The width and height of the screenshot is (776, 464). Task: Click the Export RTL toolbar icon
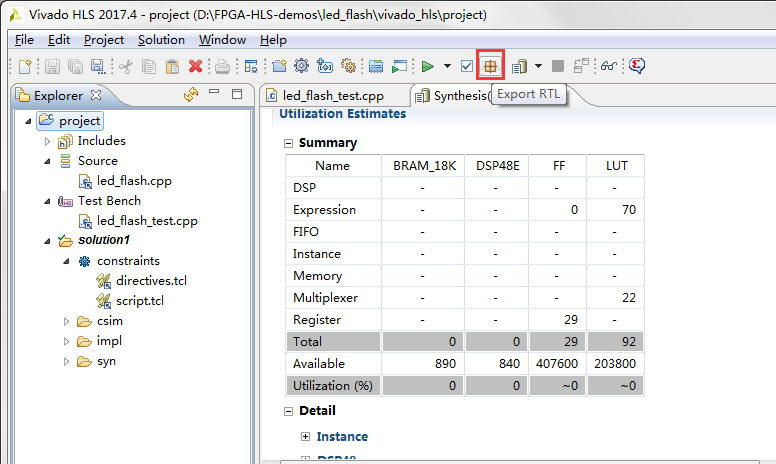click(490, 66)
